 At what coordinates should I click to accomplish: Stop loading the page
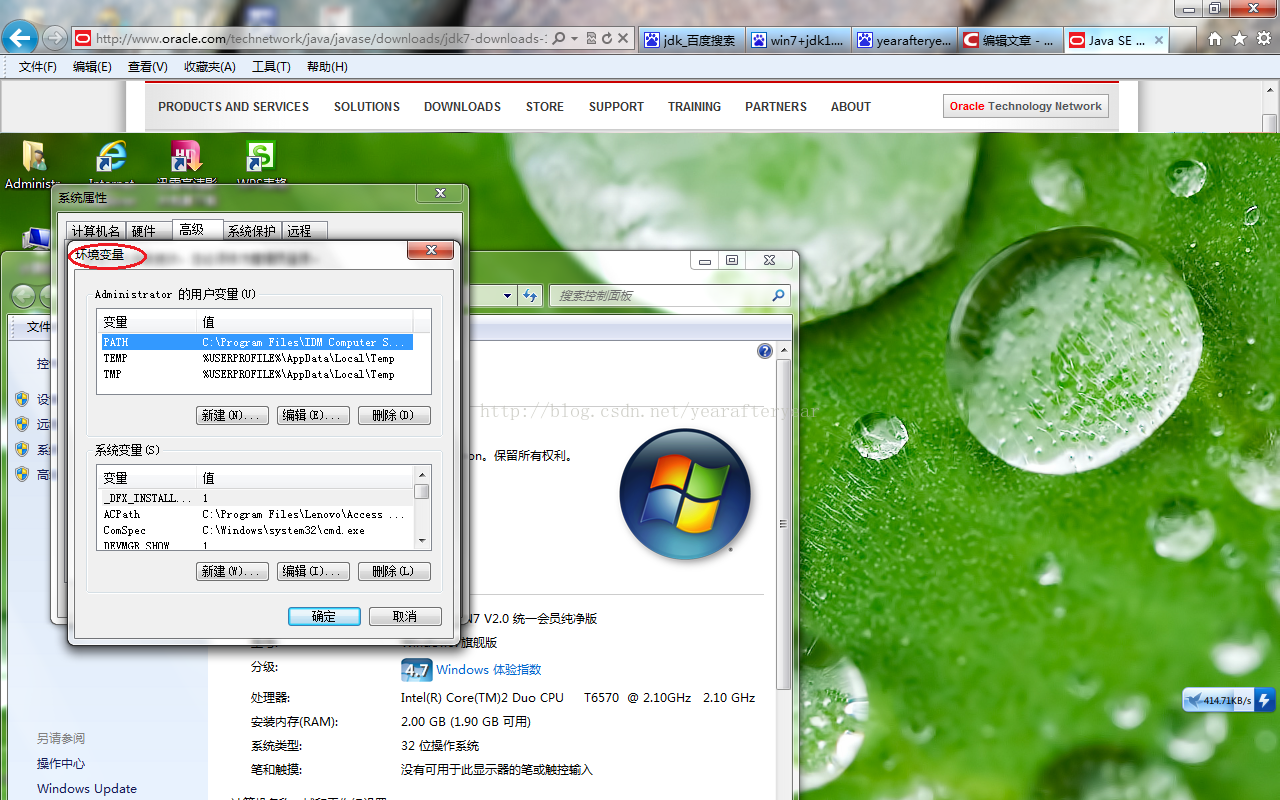pos(623,38)
